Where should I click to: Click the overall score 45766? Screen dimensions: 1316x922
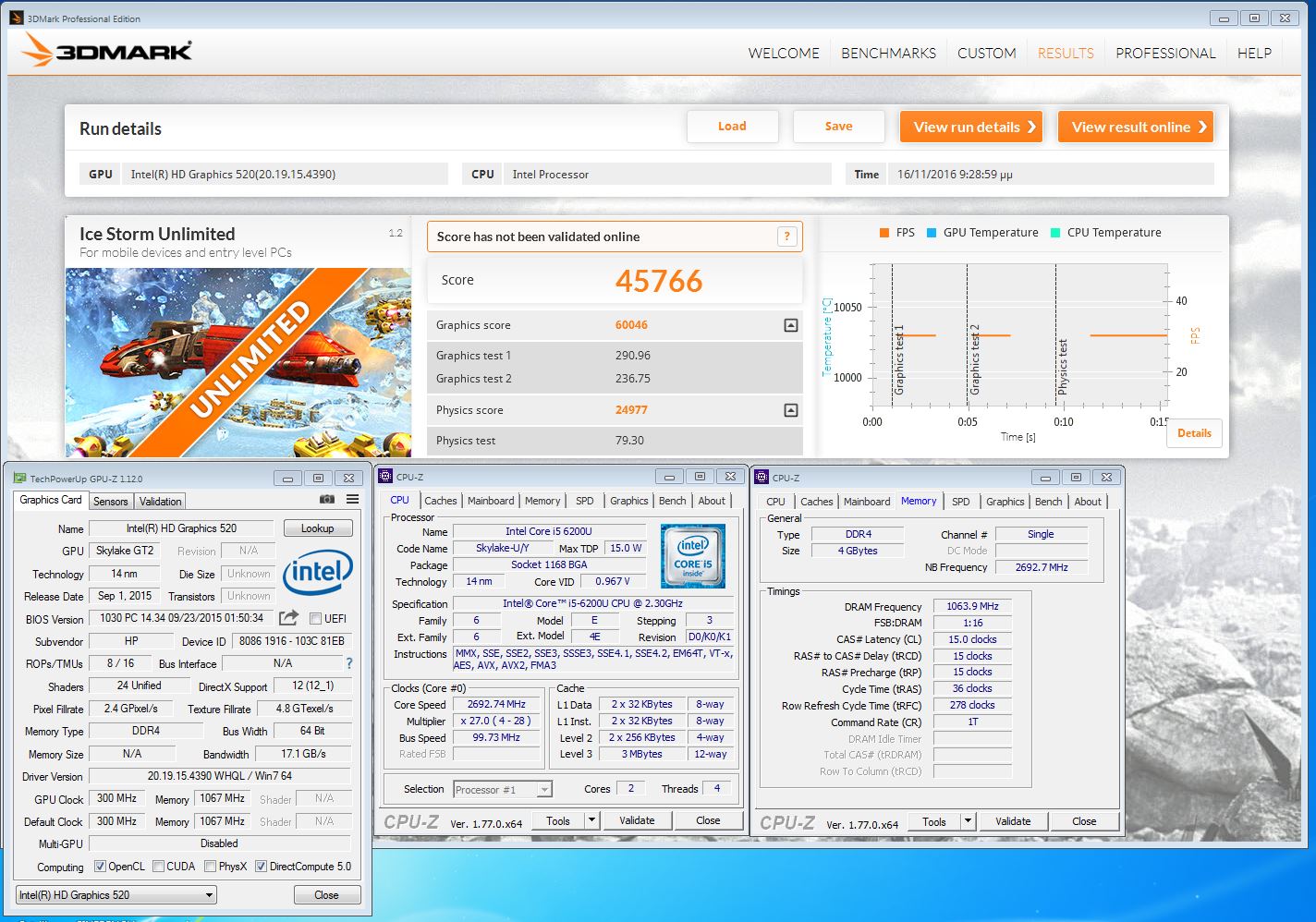pyautogui.click(x=659, y=281)
